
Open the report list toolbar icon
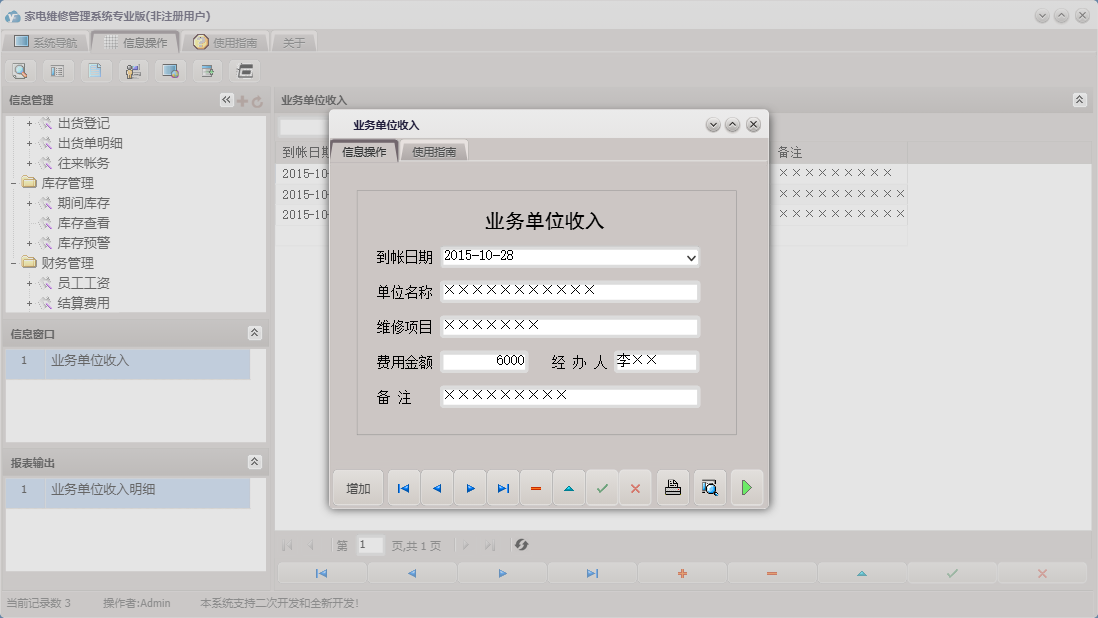57,70
